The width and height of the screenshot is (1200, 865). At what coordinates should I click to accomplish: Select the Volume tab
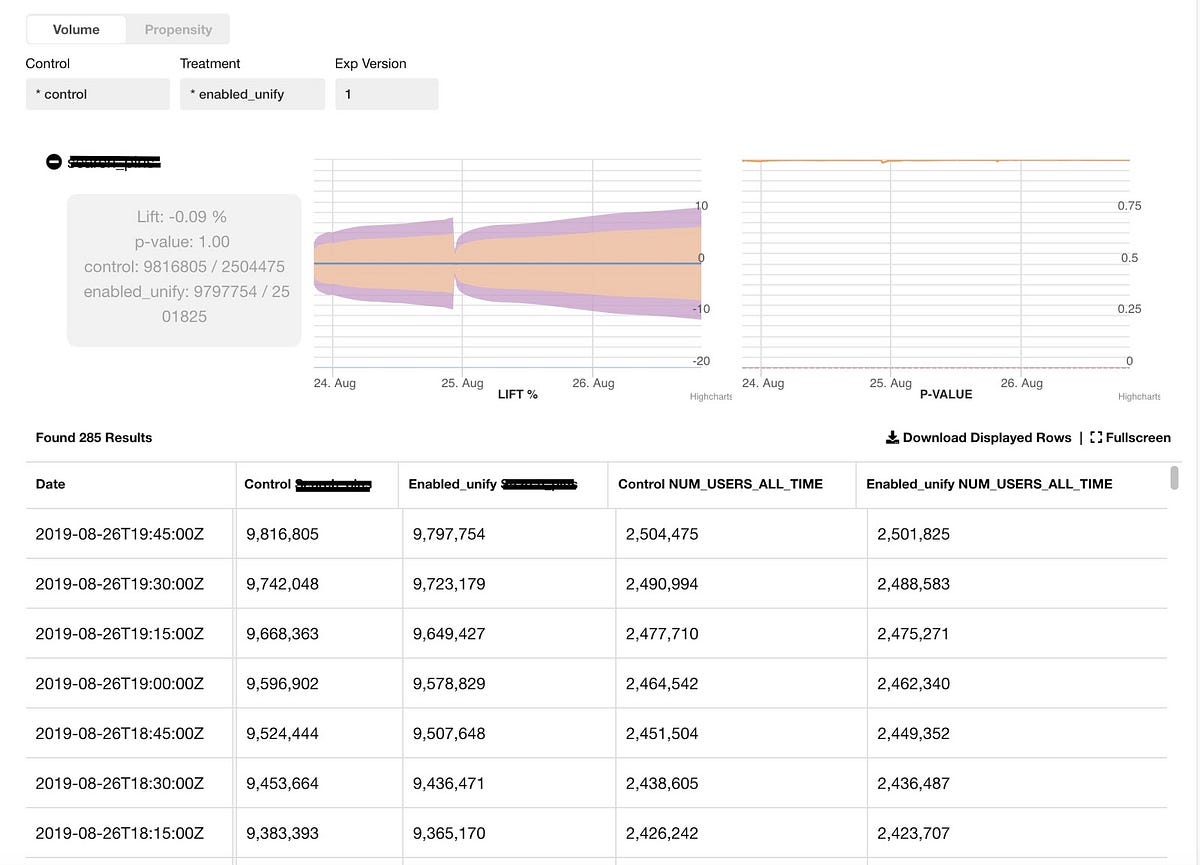click(x=75, y=29)
